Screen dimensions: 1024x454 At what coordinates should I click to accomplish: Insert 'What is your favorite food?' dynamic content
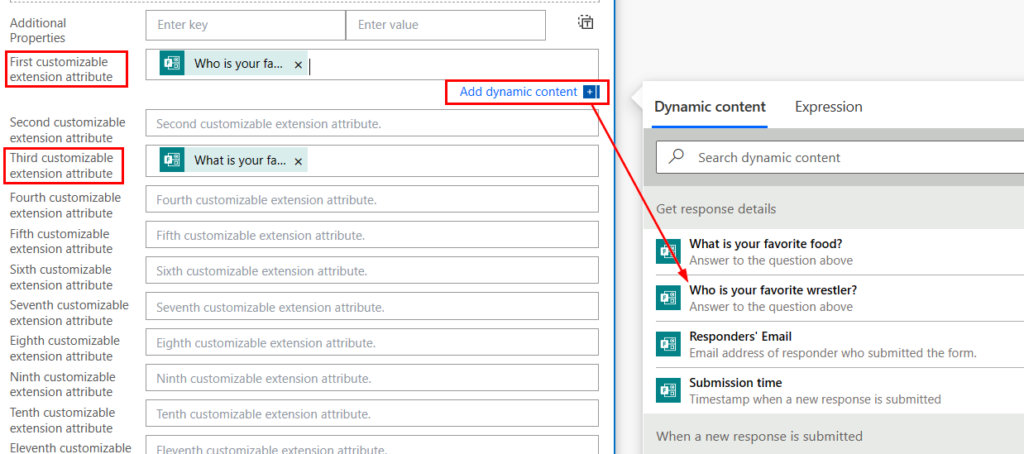(x=765, y=245)
